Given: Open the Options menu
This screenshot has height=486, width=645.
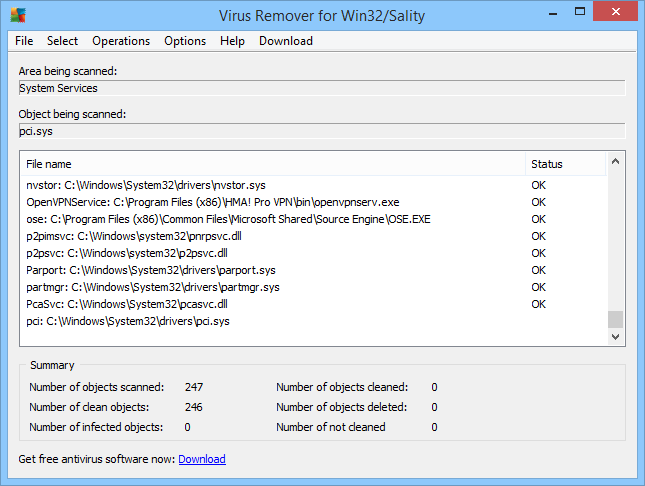Looking at the screenshot, I should point(185,41).
